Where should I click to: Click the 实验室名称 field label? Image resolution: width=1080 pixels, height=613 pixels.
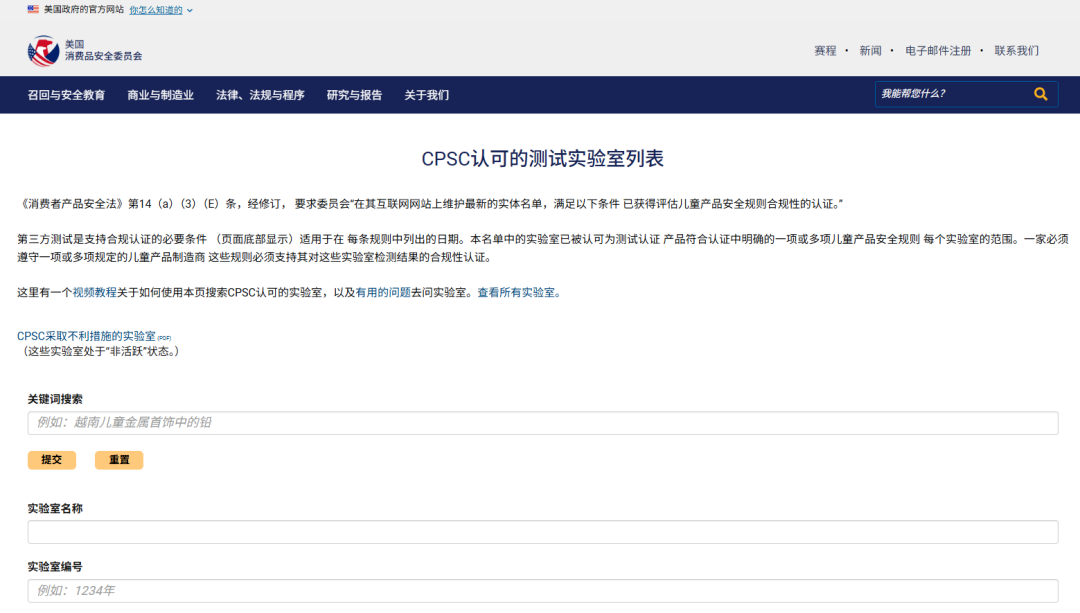click(55, 508)
